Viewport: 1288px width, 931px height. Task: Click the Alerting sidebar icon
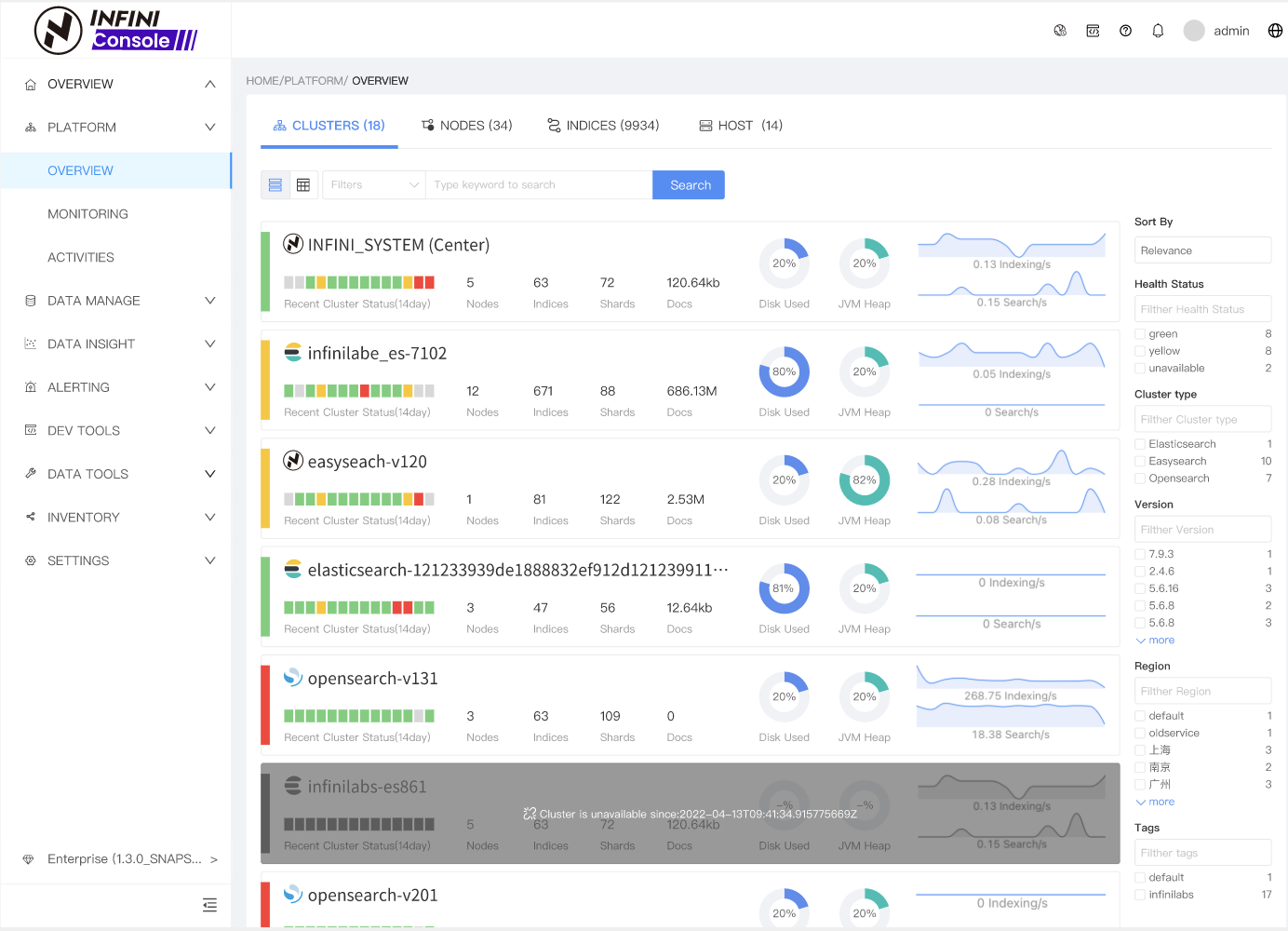pyautogui.click(x=30, y=387)
